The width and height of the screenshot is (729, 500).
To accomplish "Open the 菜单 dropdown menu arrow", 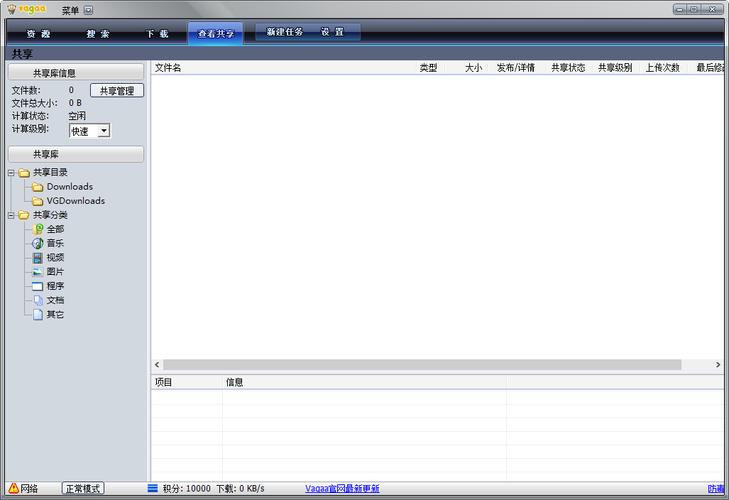I will [88, 10].
